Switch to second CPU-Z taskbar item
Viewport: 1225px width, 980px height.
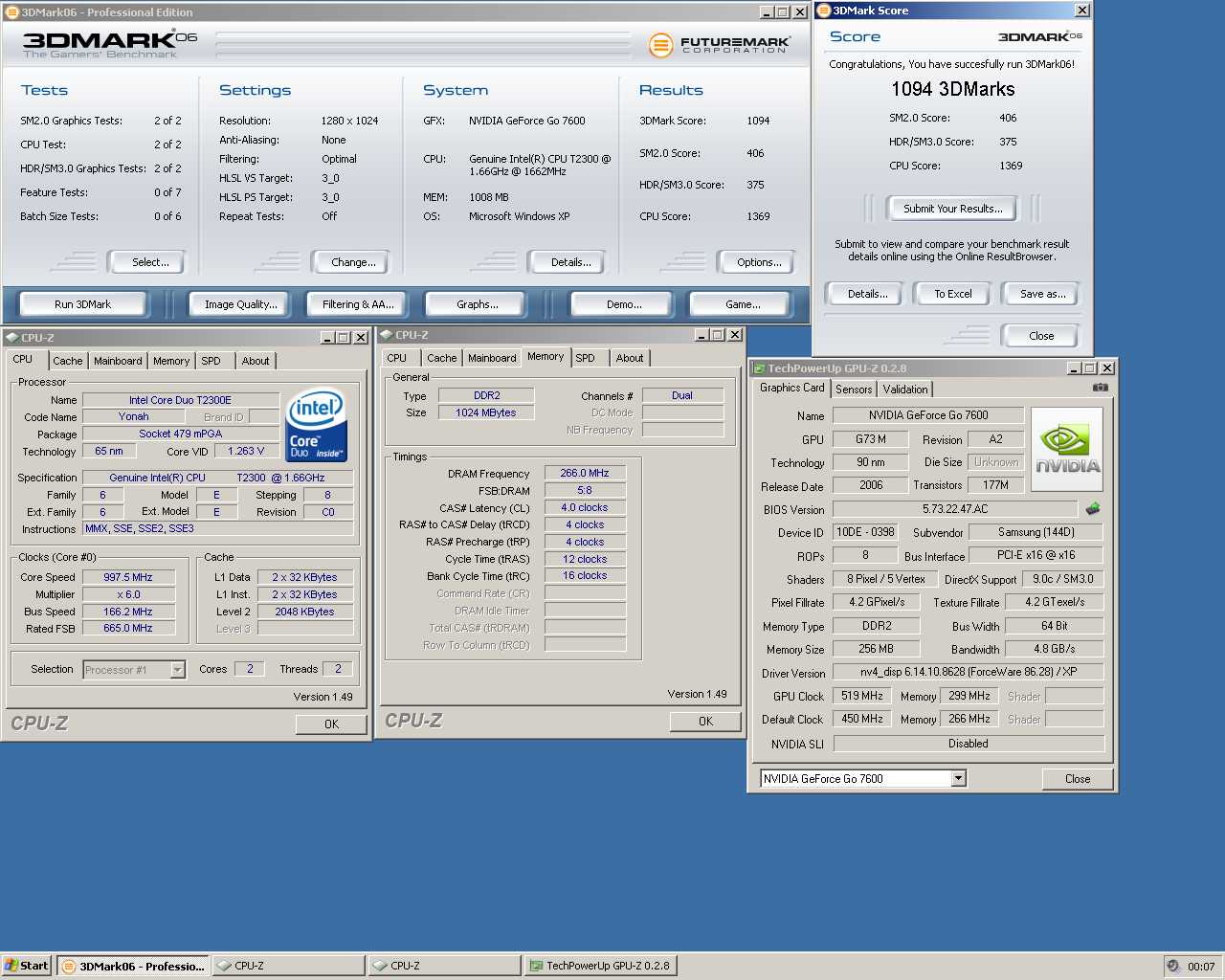[444, 966]
